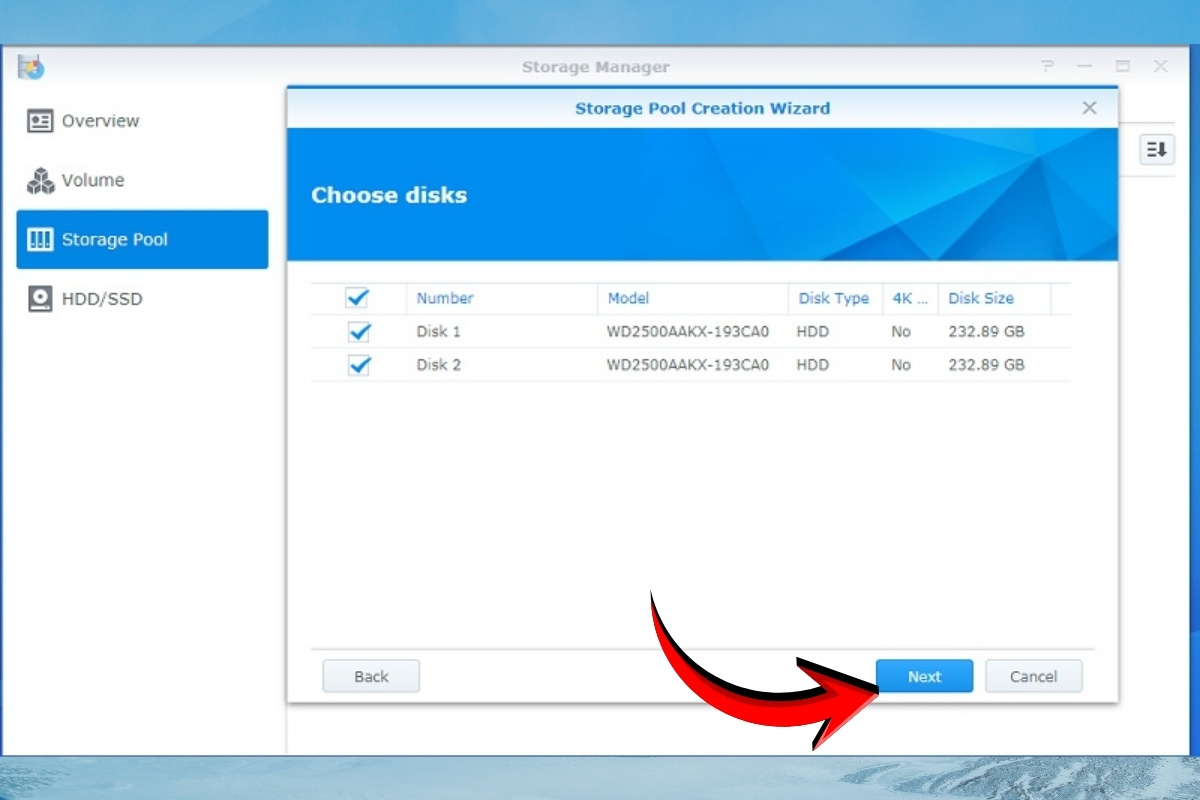Viewport: 1200px width, 800px height.
Task: Close the Storage Pool Creation Wizard
Action: 1090,108
